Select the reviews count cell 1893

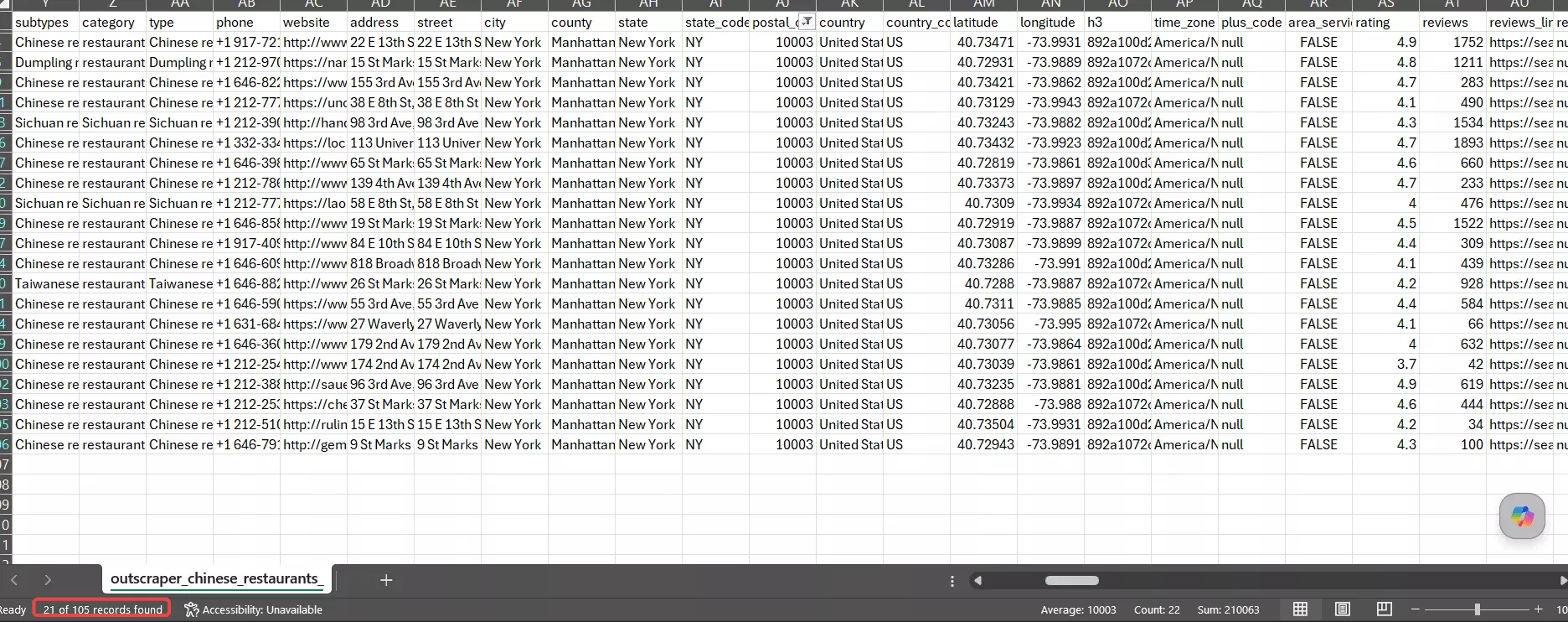click(1452, 143)
